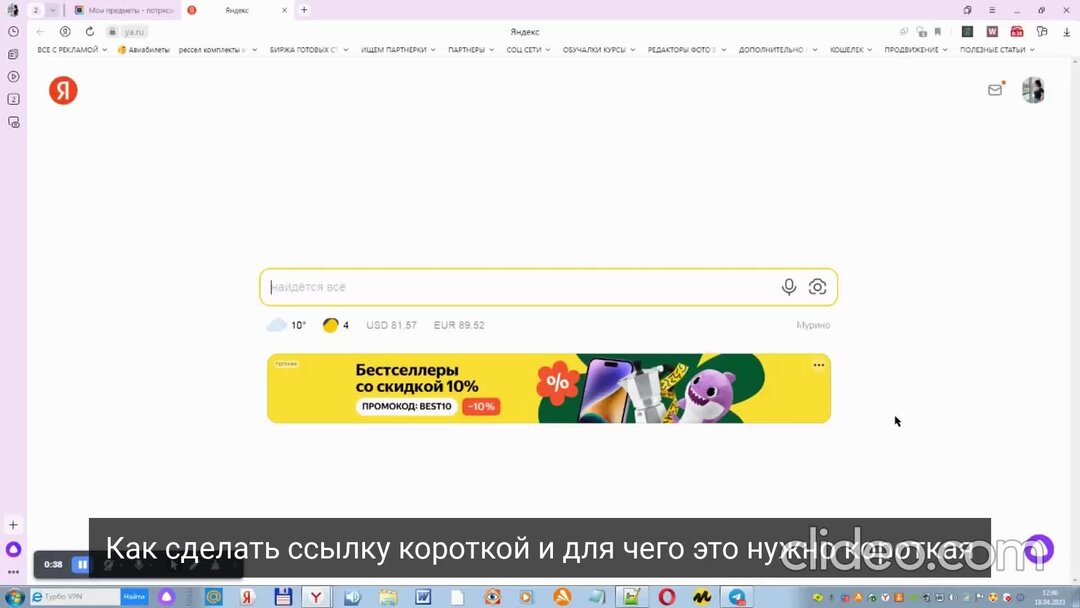Pause the video in the mini-player
This screenshot has width=1080, height=608.
(81, 564)
